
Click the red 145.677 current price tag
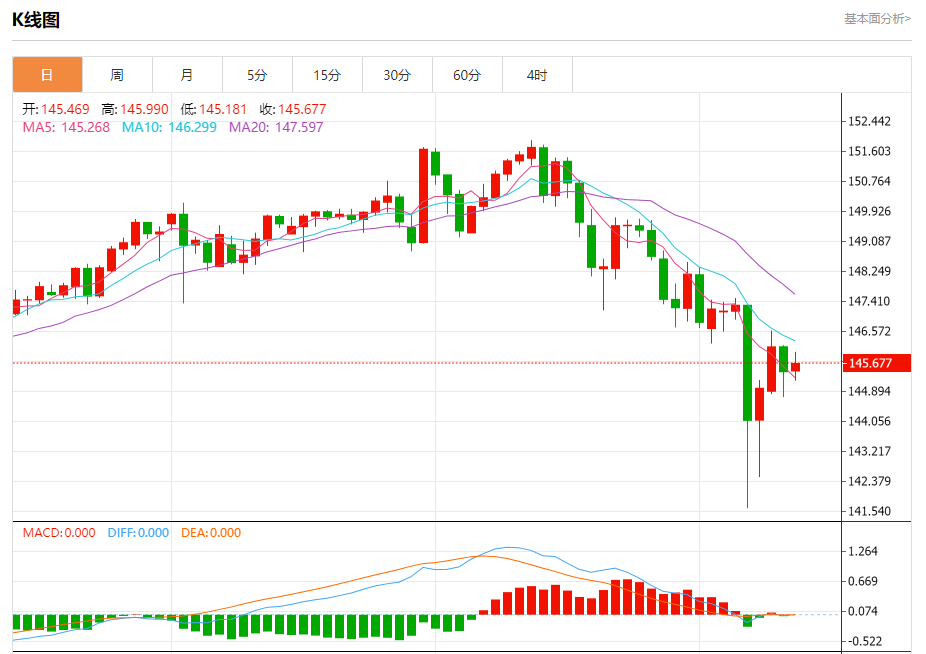tap(877, 363)
